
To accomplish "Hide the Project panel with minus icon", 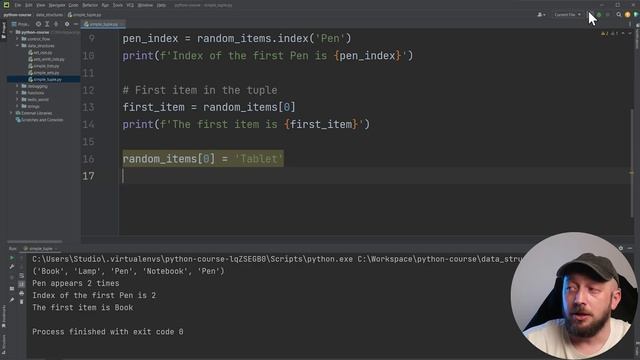I will coord(76,24).
